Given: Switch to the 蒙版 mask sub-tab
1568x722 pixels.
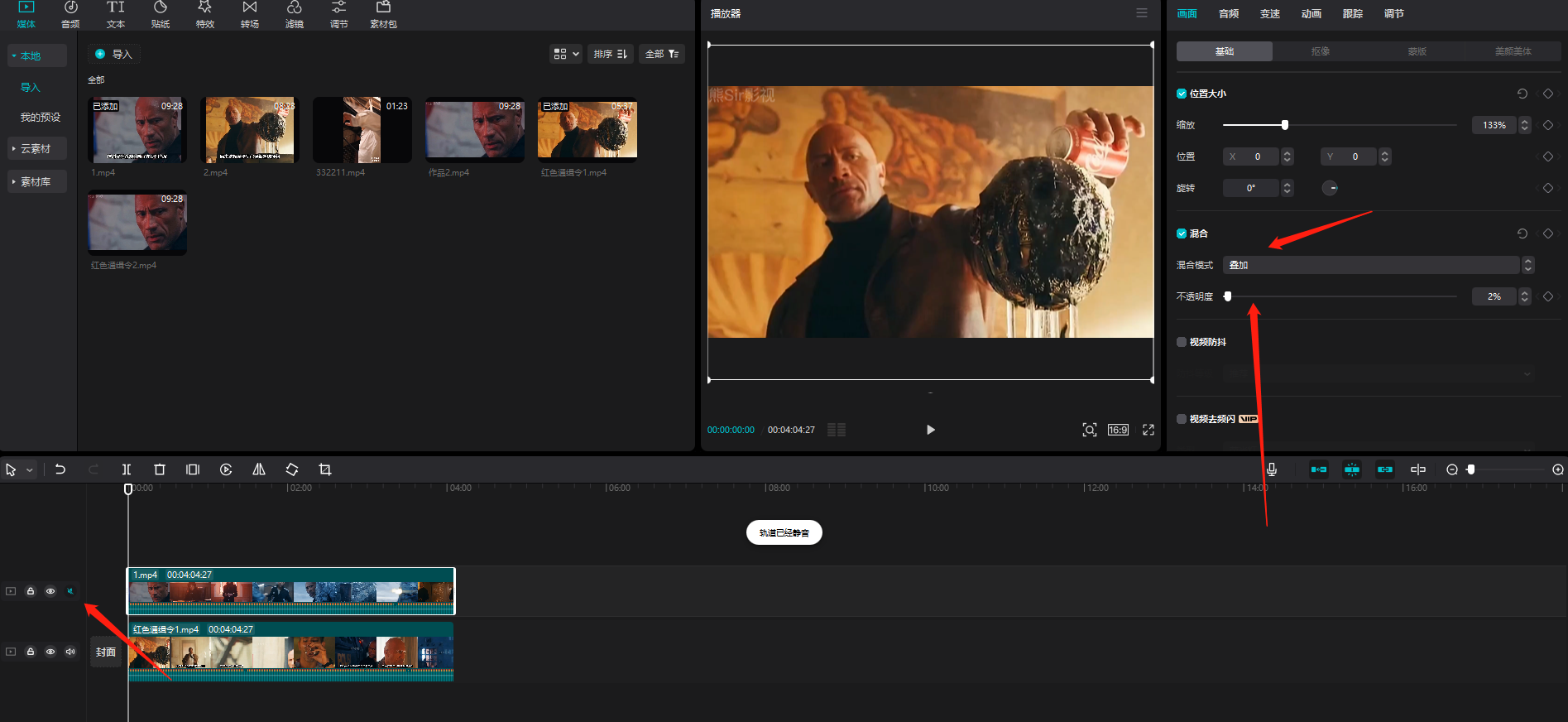Looking at the screenshot, I should 1417,51.
